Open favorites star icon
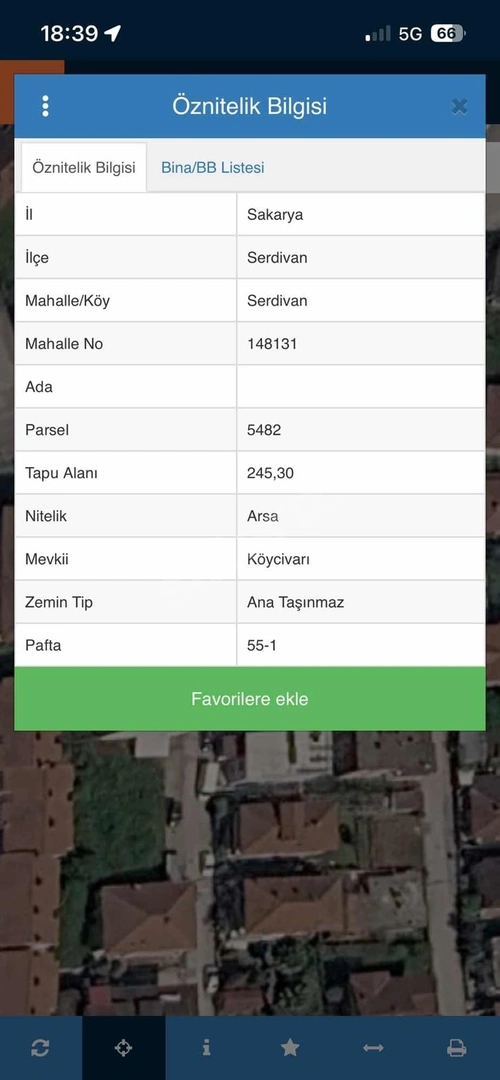500x1080 pixels. [290, 1048]
